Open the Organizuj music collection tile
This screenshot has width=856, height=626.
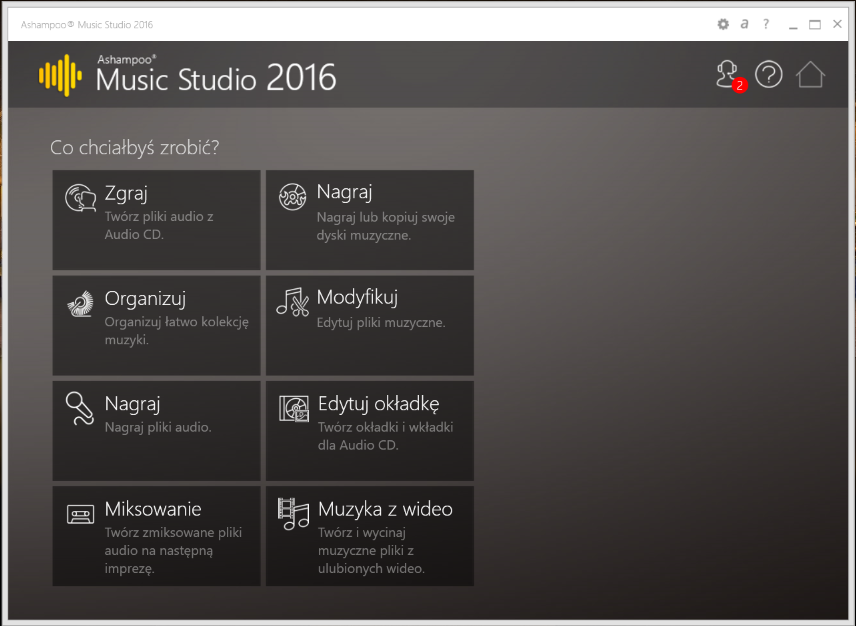156,325
